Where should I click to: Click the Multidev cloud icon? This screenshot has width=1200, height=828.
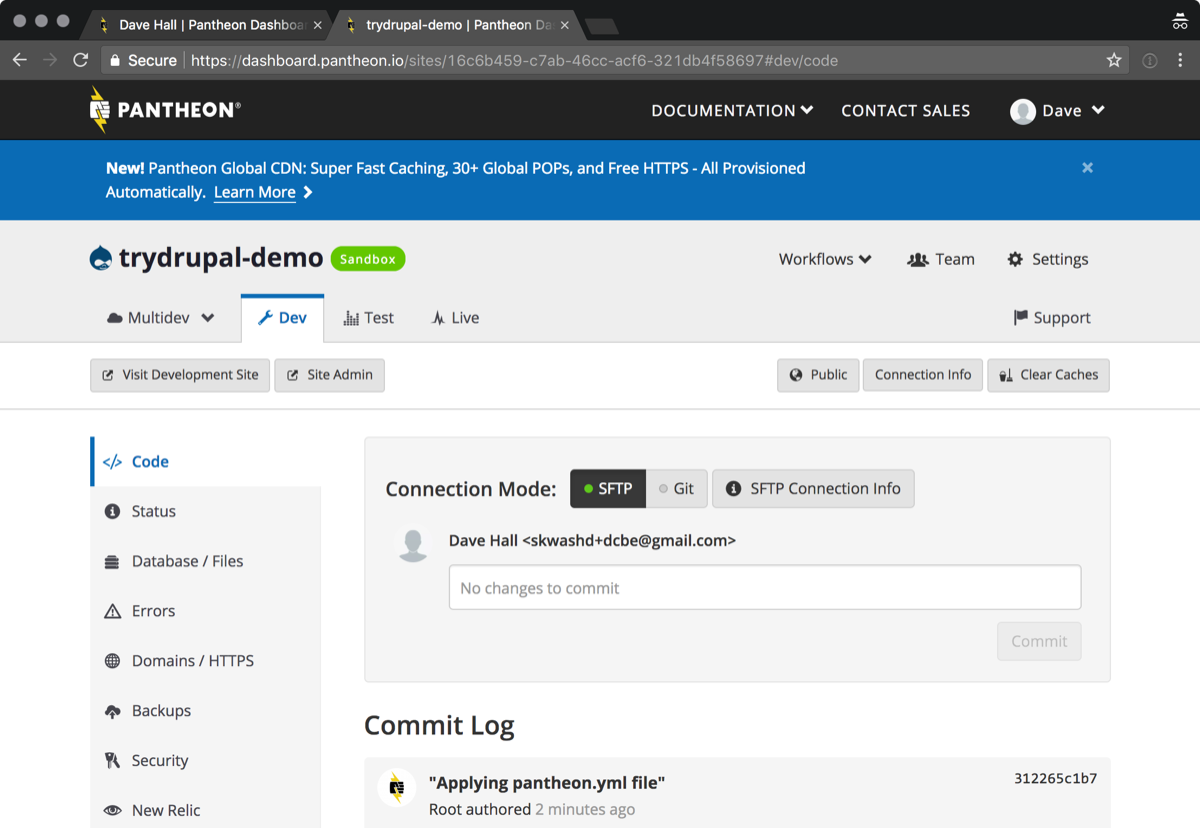(115, 318)
